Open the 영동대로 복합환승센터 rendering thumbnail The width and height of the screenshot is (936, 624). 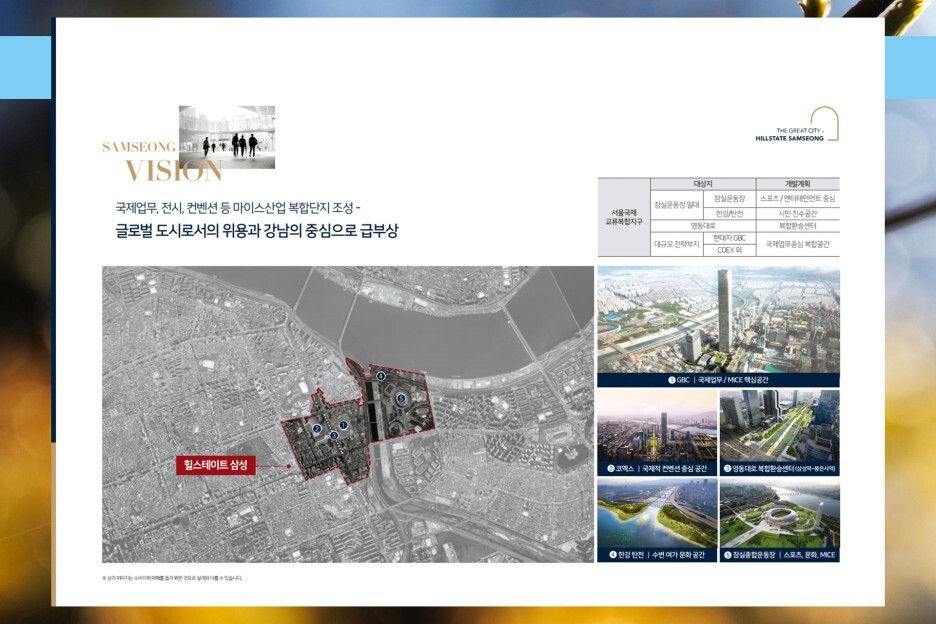[x=780, y=426]
